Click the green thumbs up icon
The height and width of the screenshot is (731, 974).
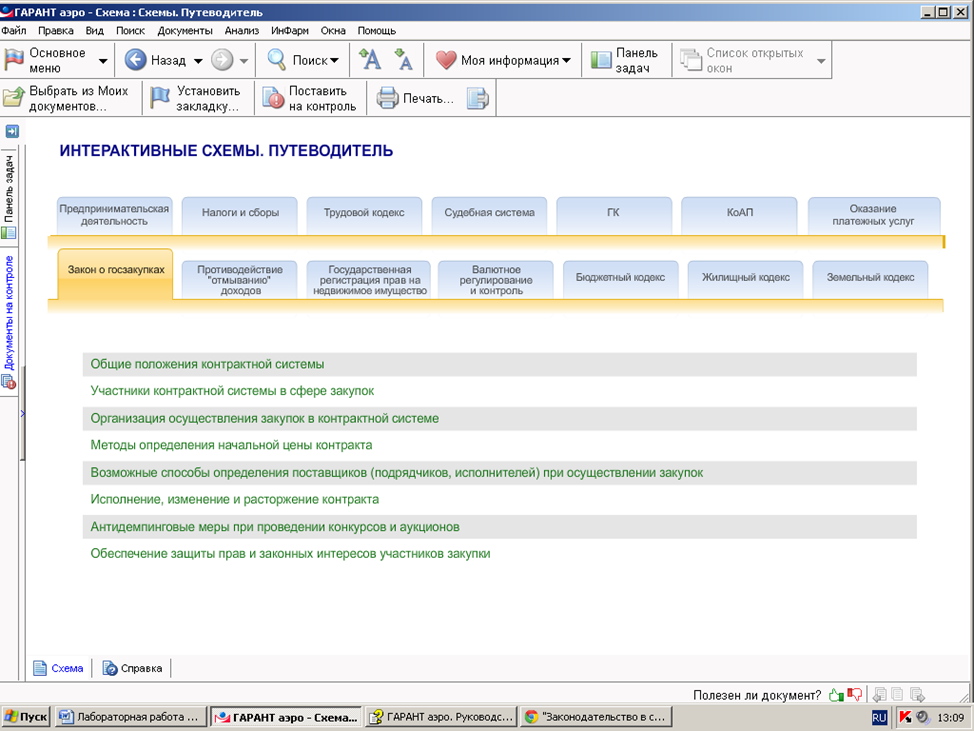coord(836,695)
